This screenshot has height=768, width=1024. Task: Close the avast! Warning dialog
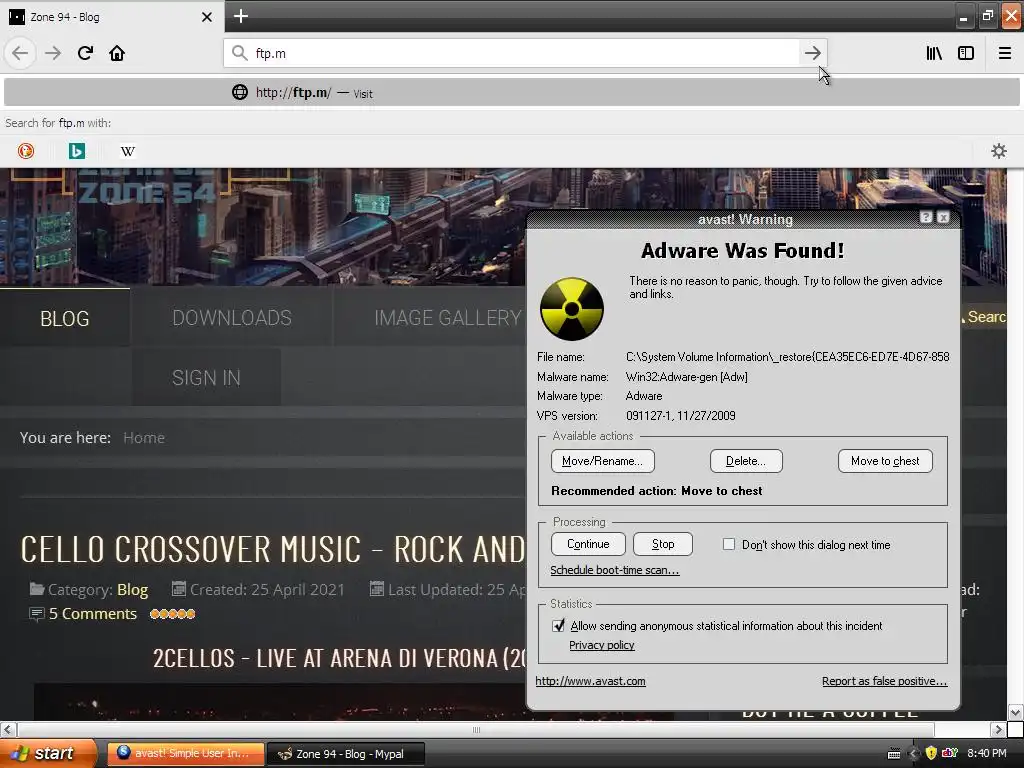coord(943,217)
